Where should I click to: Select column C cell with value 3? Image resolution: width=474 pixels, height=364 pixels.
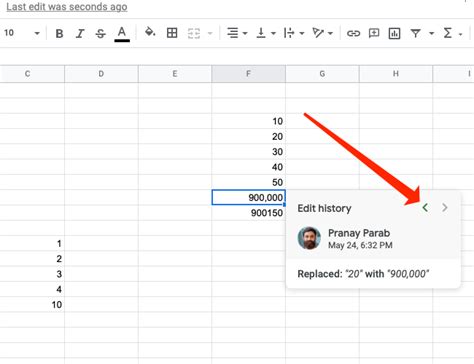click(32, 274)
